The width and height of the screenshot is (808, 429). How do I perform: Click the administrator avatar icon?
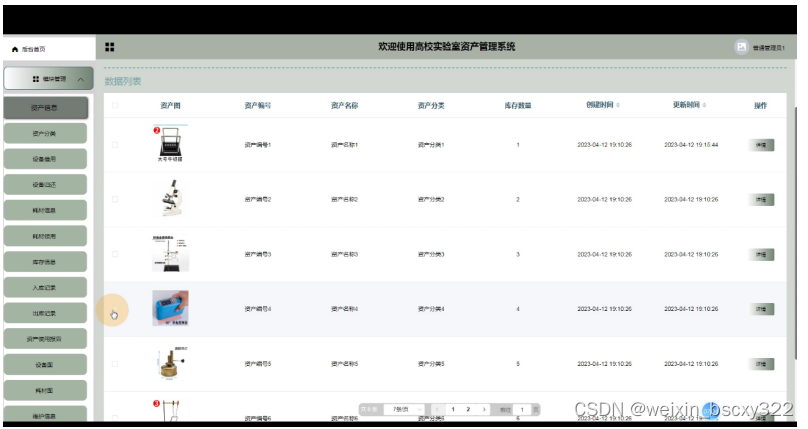[x=741, y=47]
